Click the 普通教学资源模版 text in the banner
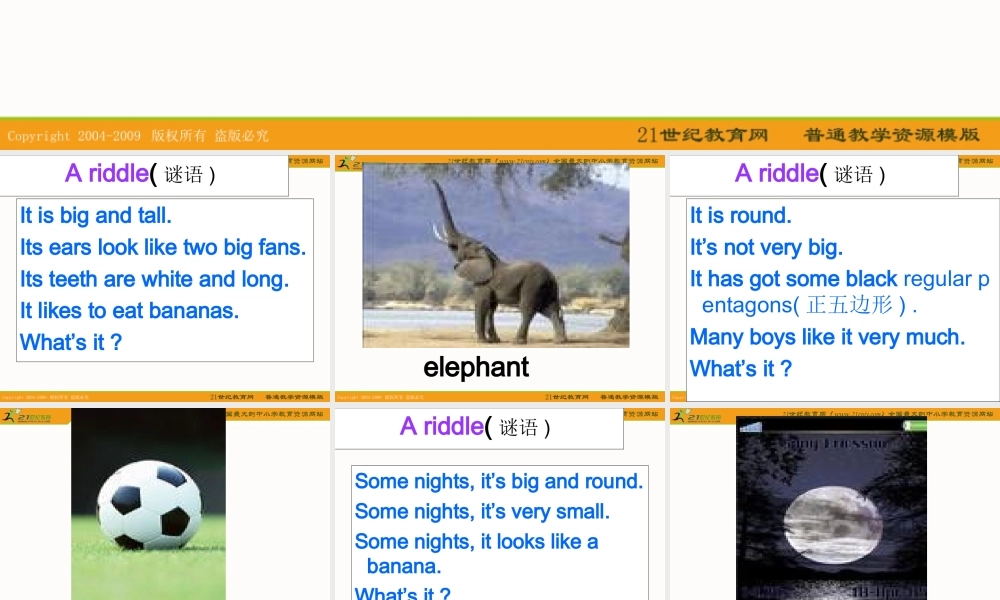The image size is (1000, 600). (x=891, y=135)
